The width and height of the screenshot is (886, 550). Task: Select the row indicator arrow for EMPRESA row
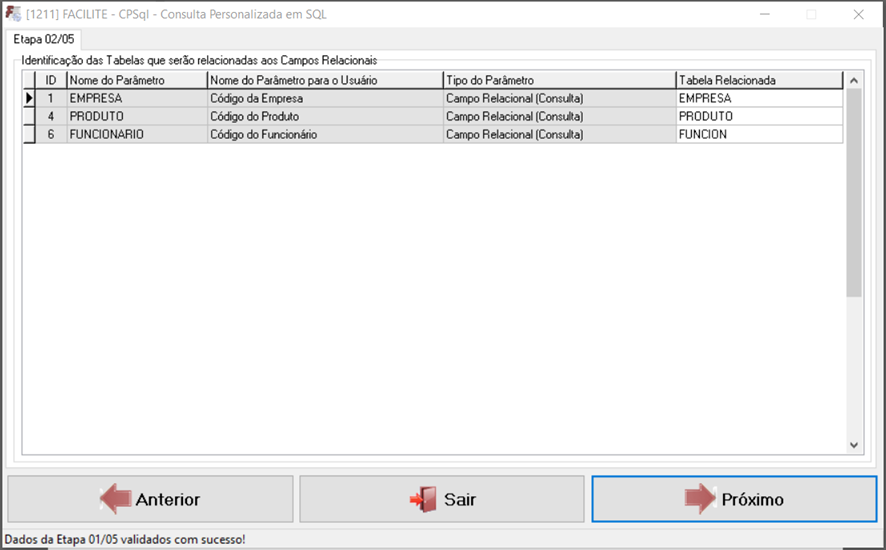[29, 98]
